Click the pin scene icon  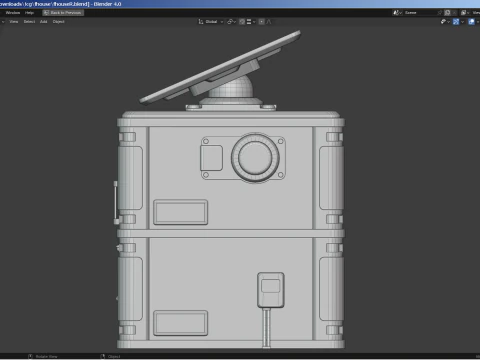[x=440, y=13]
